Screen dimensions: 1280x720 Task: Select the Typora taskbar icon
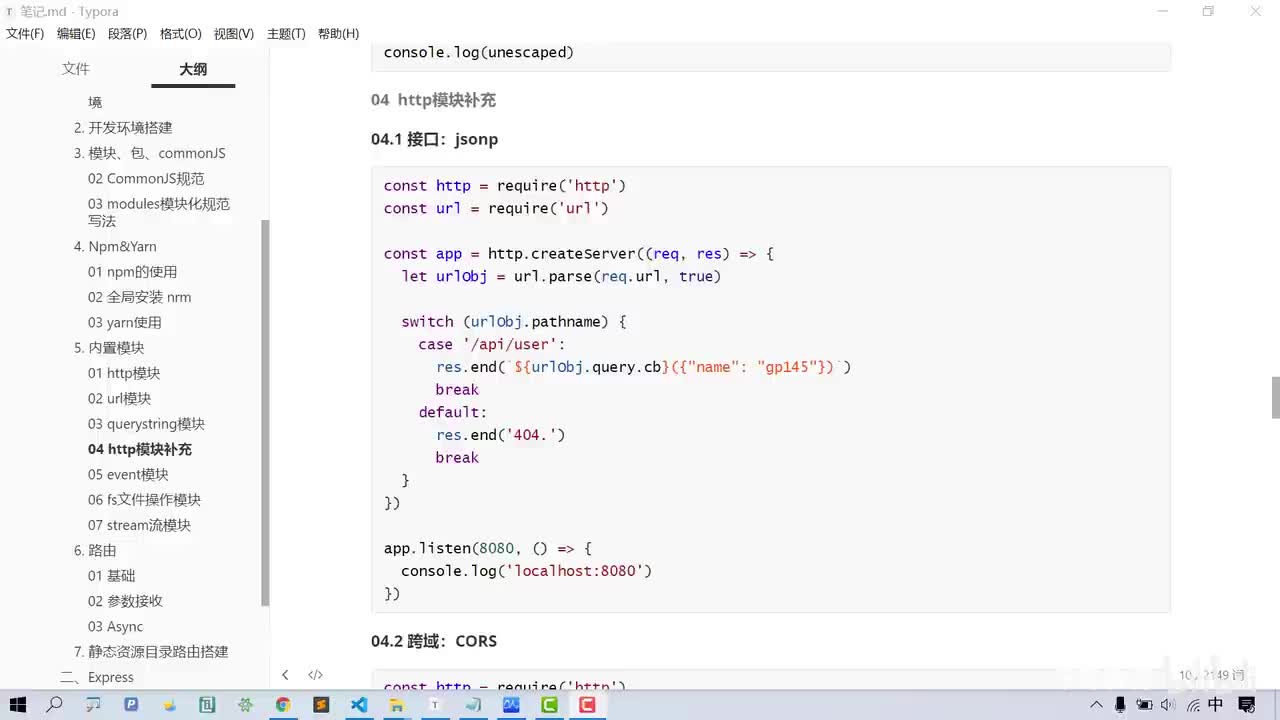(435, 705)
